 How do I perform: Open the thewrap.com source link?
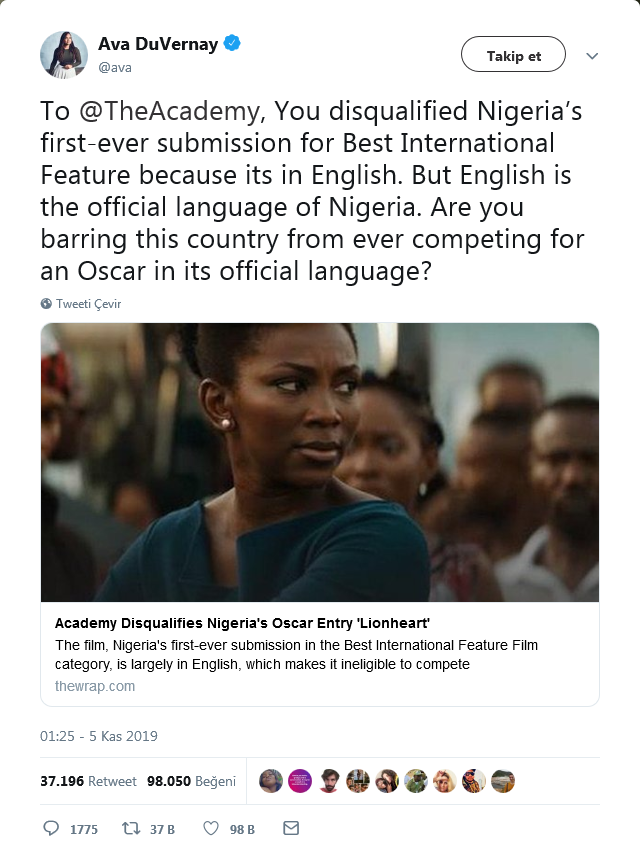[x=94, y=687]
